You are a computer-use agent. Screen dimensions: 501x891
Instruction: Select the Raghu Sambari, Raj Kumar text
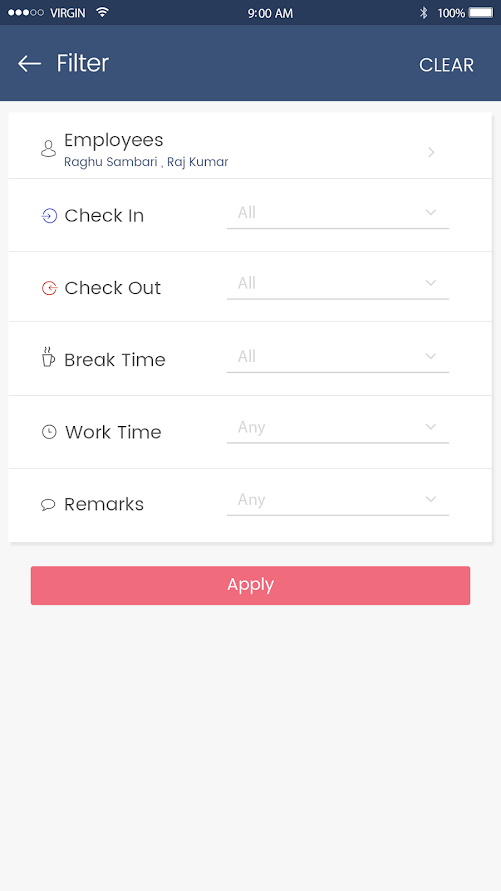pos(146,162)
